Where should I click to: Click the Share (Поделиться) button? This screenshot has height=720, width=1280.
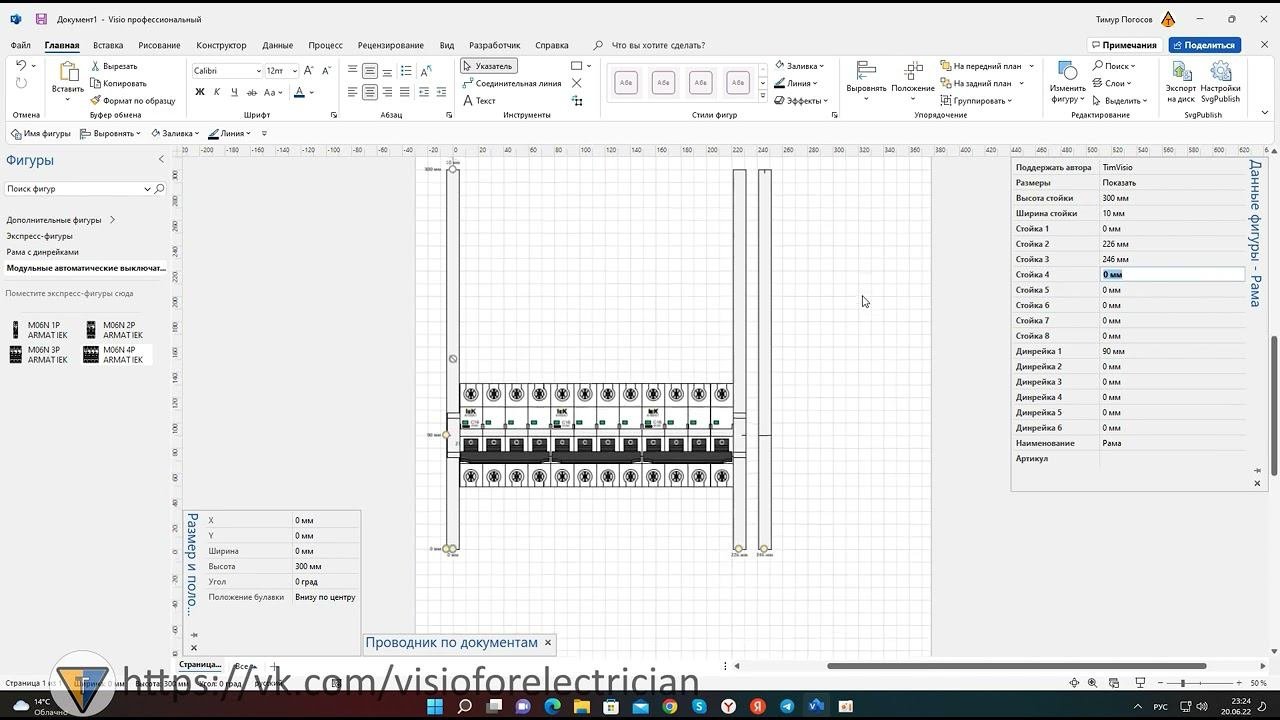(1204, 45)
